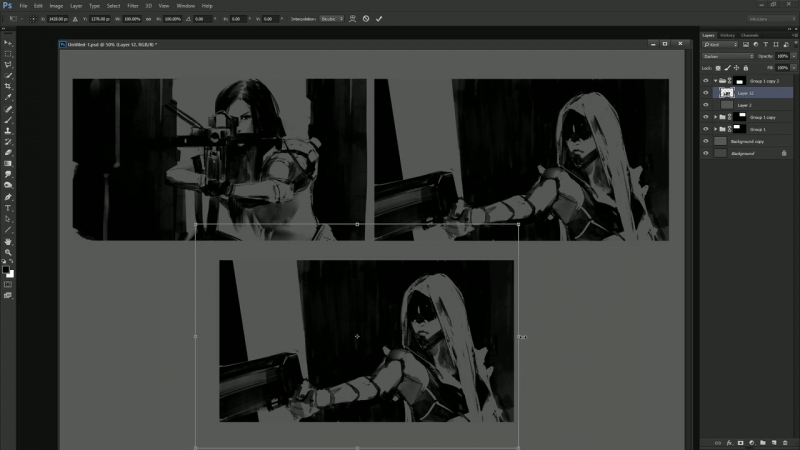Toggle visibility of the Background copy layer
The image size is (800, 450).
click(706, 141)
